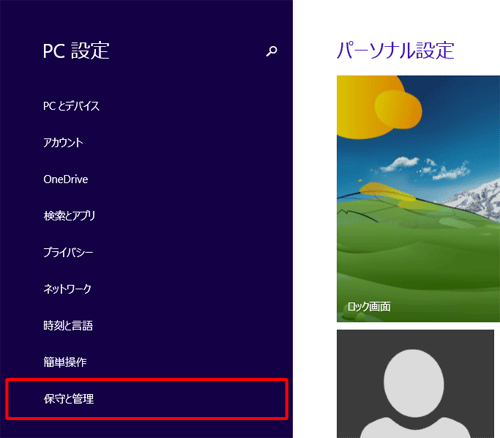Click the search magnifier icon in PC 設定

272,51
